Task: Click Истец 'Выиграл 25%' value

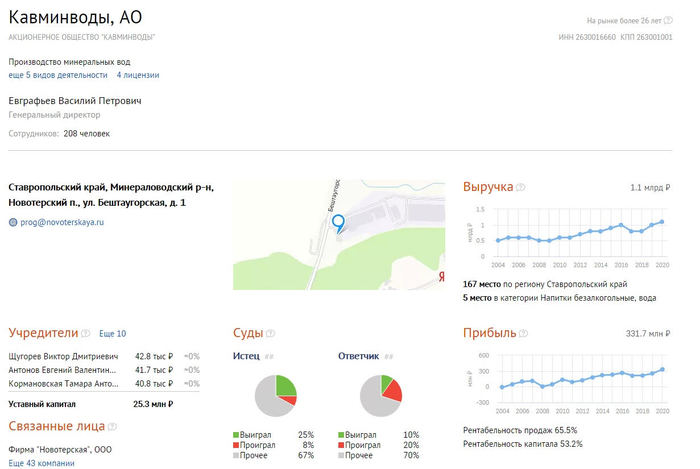Action: tap(306, 435)
